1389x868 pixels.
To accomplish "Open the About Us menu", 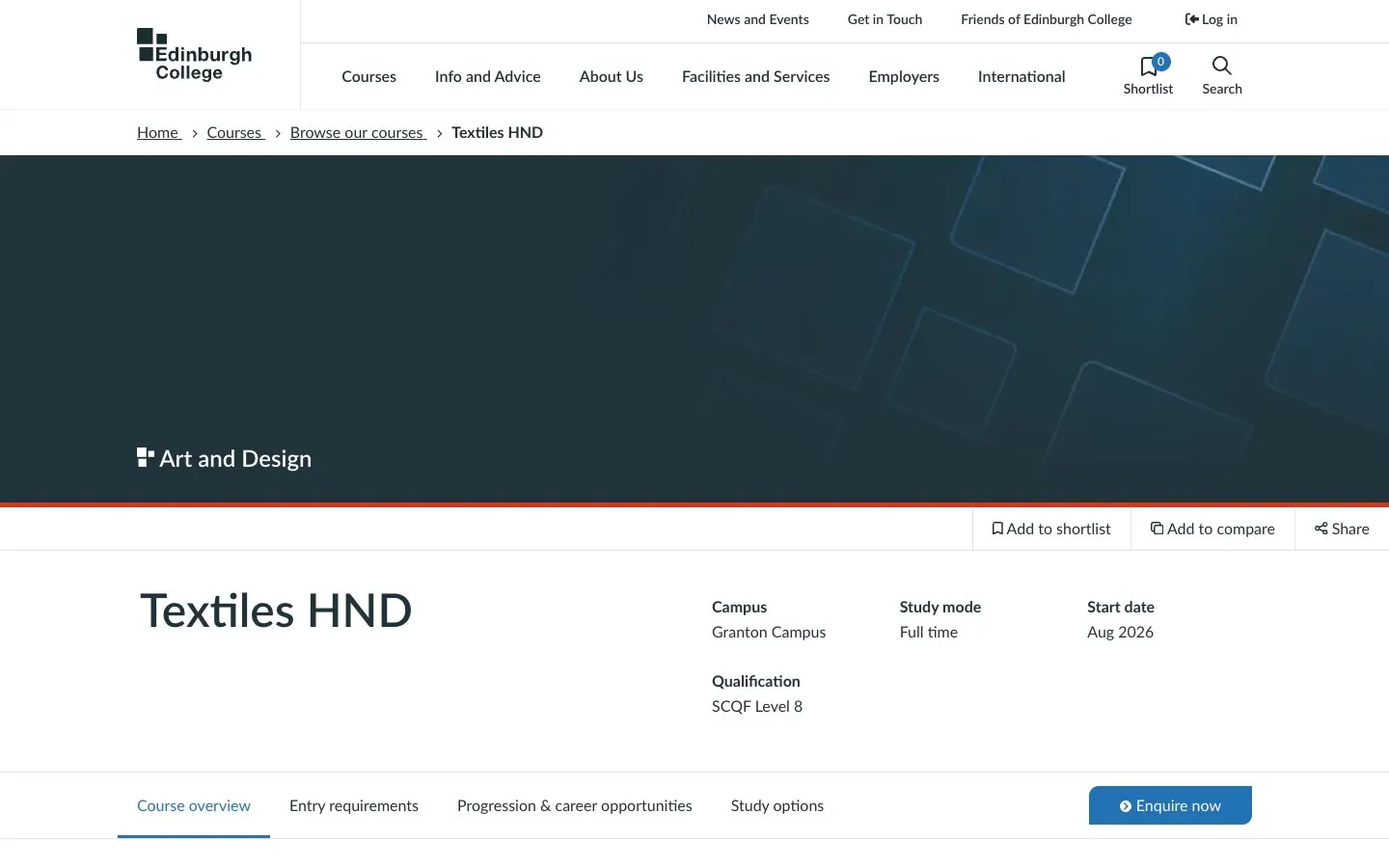I will 612,76.
